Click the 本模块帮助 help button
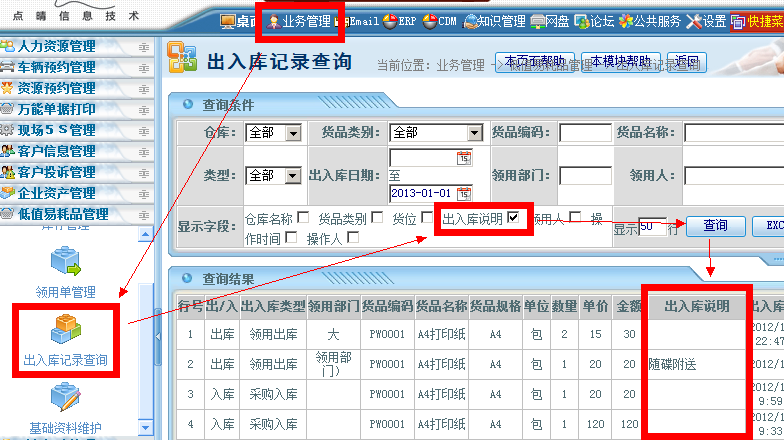784x440 pixels. click(x=619, y=61)
